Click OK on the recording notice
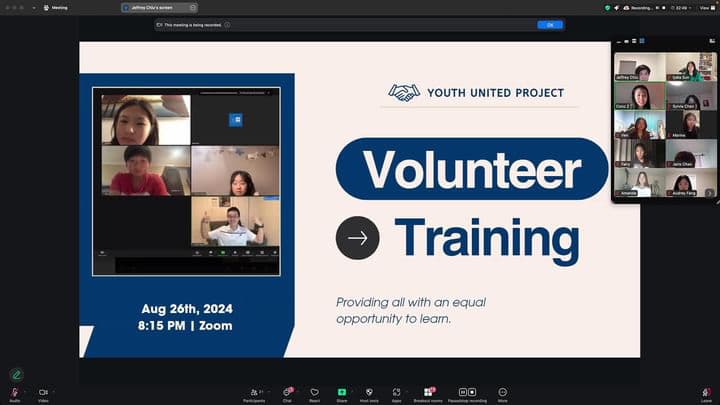Image resolution: width=720 pixels, height=405 pixels. click(550, 25)
